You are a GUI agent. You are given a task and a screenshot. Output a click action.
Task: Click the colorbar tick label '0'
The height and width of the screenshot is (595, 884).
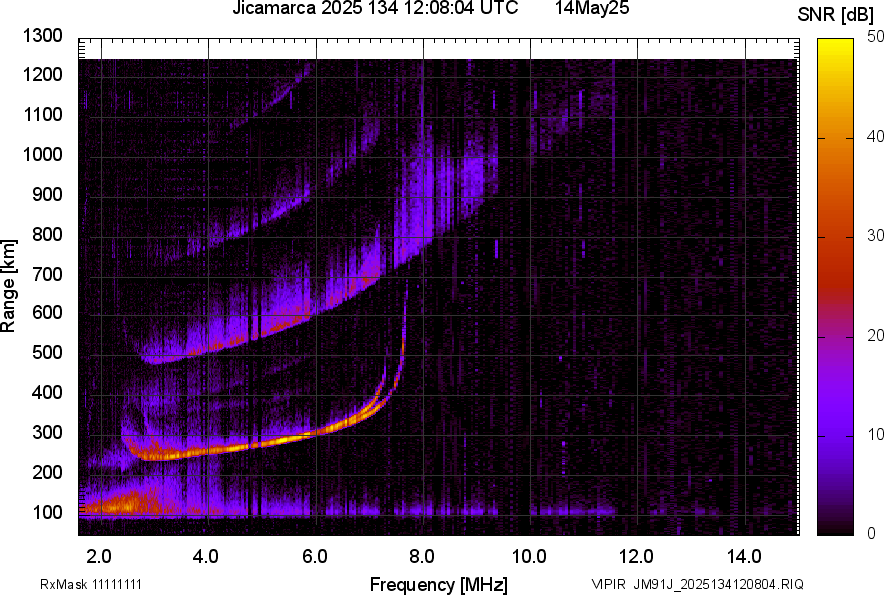click(872, 533)
